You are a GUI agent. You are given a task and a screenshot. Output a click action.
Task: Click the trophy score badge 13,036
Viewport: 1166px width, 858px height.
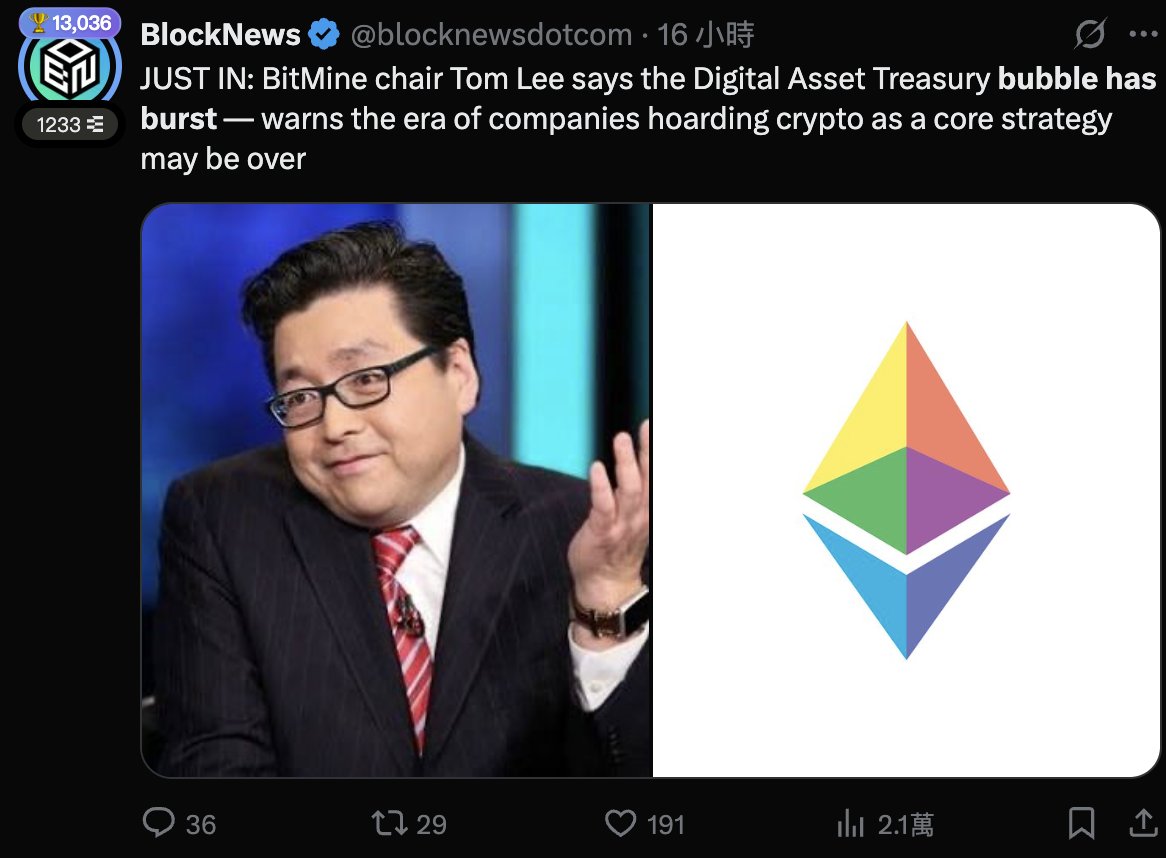click(x=70, y=23)
